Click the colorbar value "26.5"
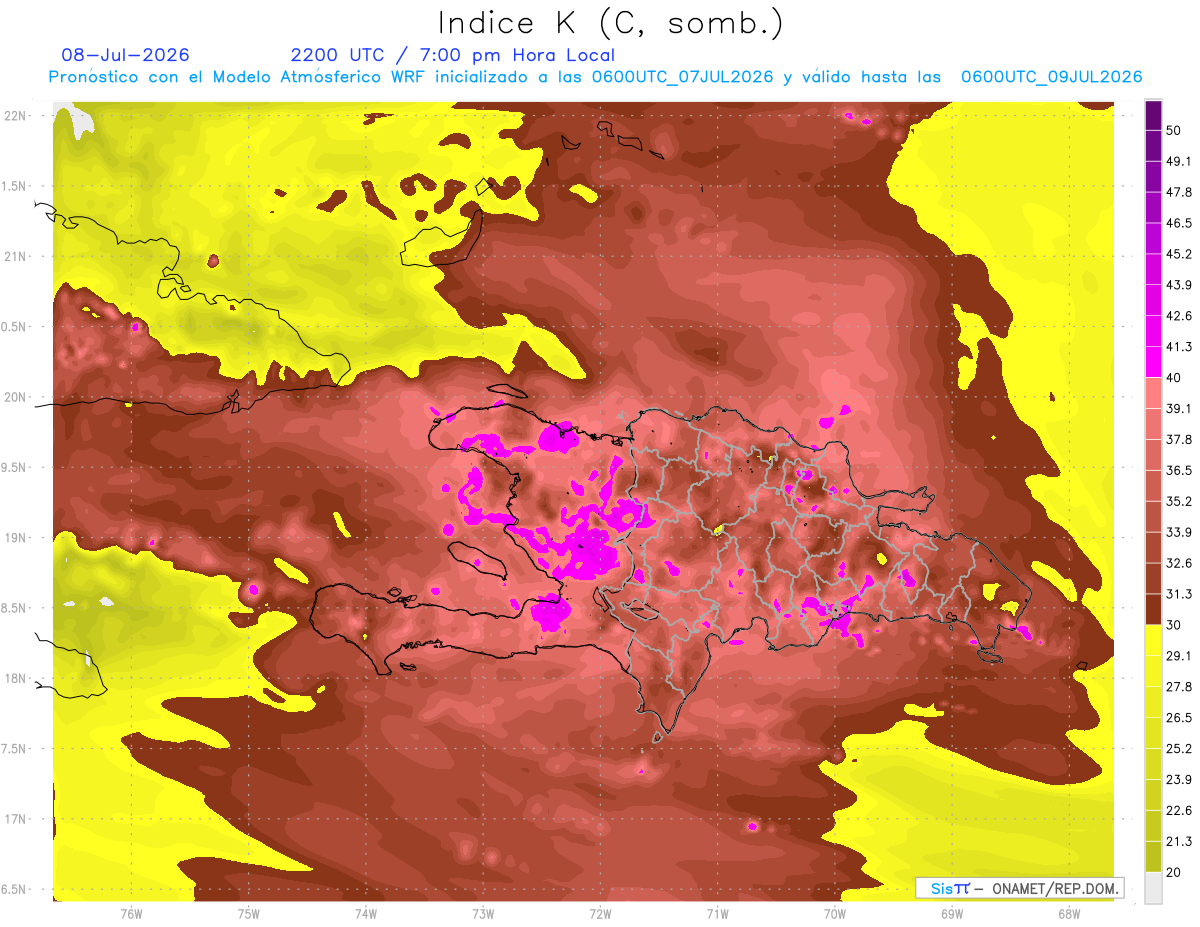The image size is (1200, 927). click(1179, 718)
